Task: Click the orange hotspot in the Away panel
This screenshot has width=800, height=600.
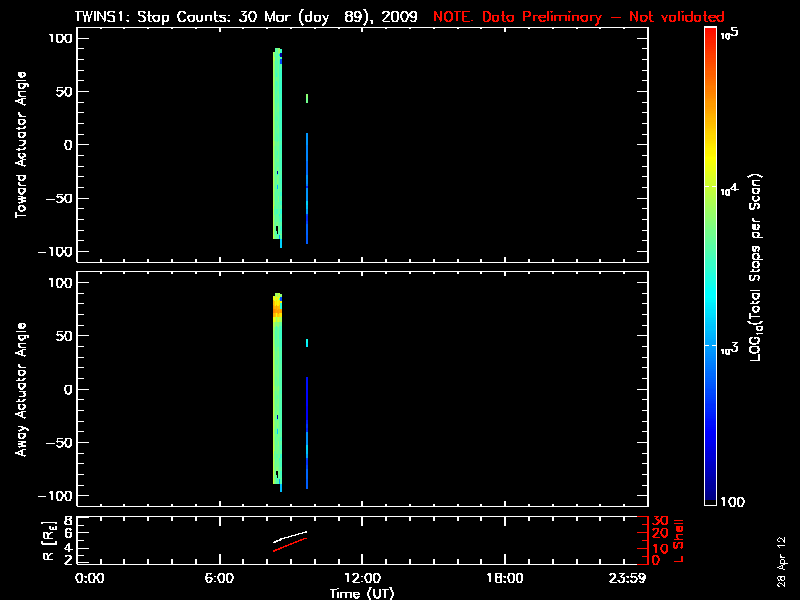Action: point(277,310)
